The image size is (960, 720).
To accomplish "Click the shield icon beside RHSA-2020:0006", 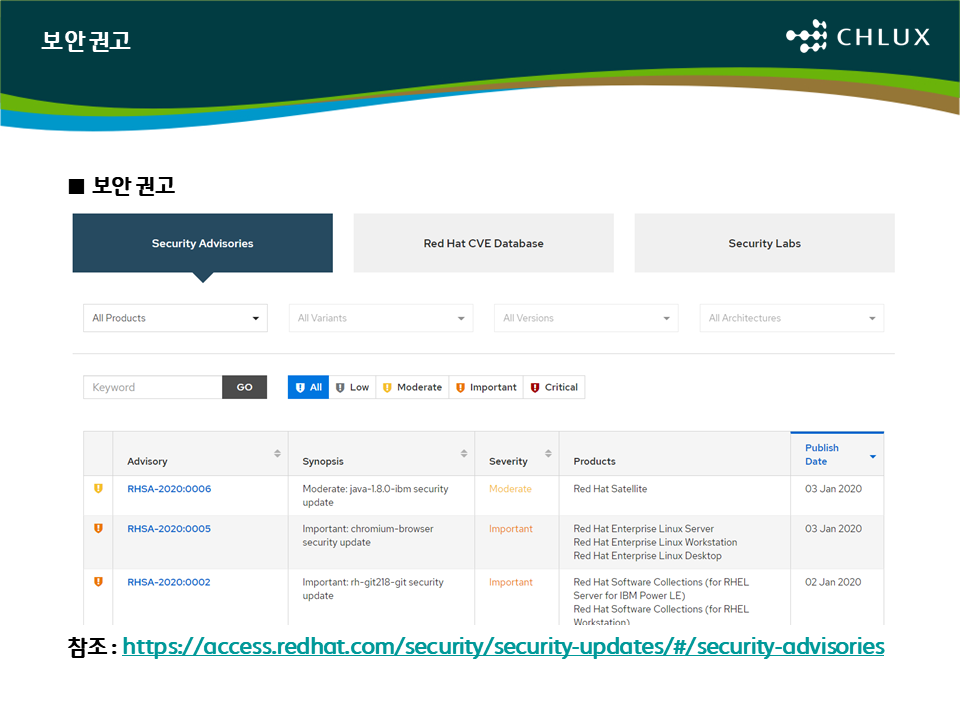I will (98, 489).
